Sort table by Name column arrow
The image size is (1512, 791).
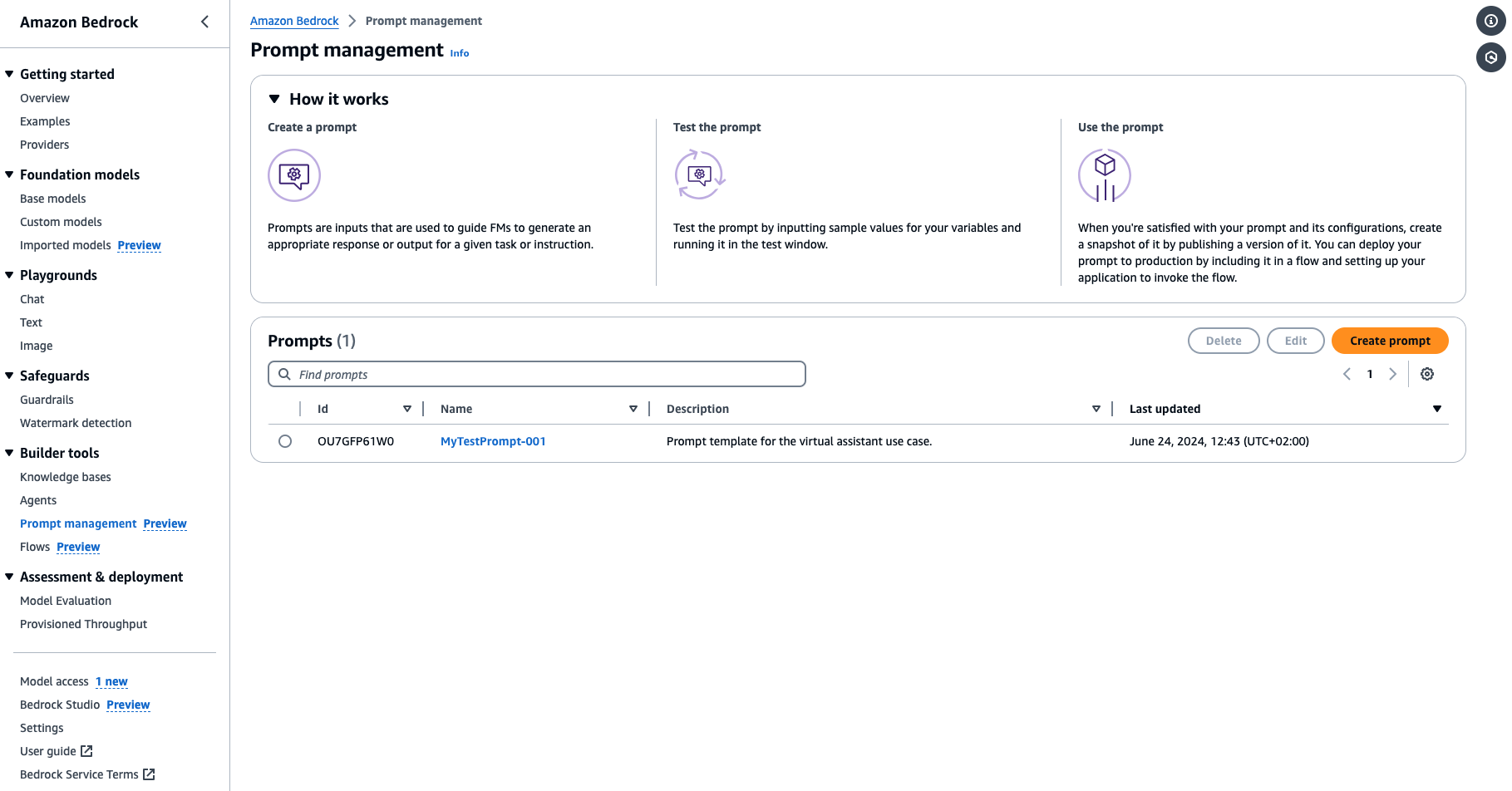click(x=633, y=409)
